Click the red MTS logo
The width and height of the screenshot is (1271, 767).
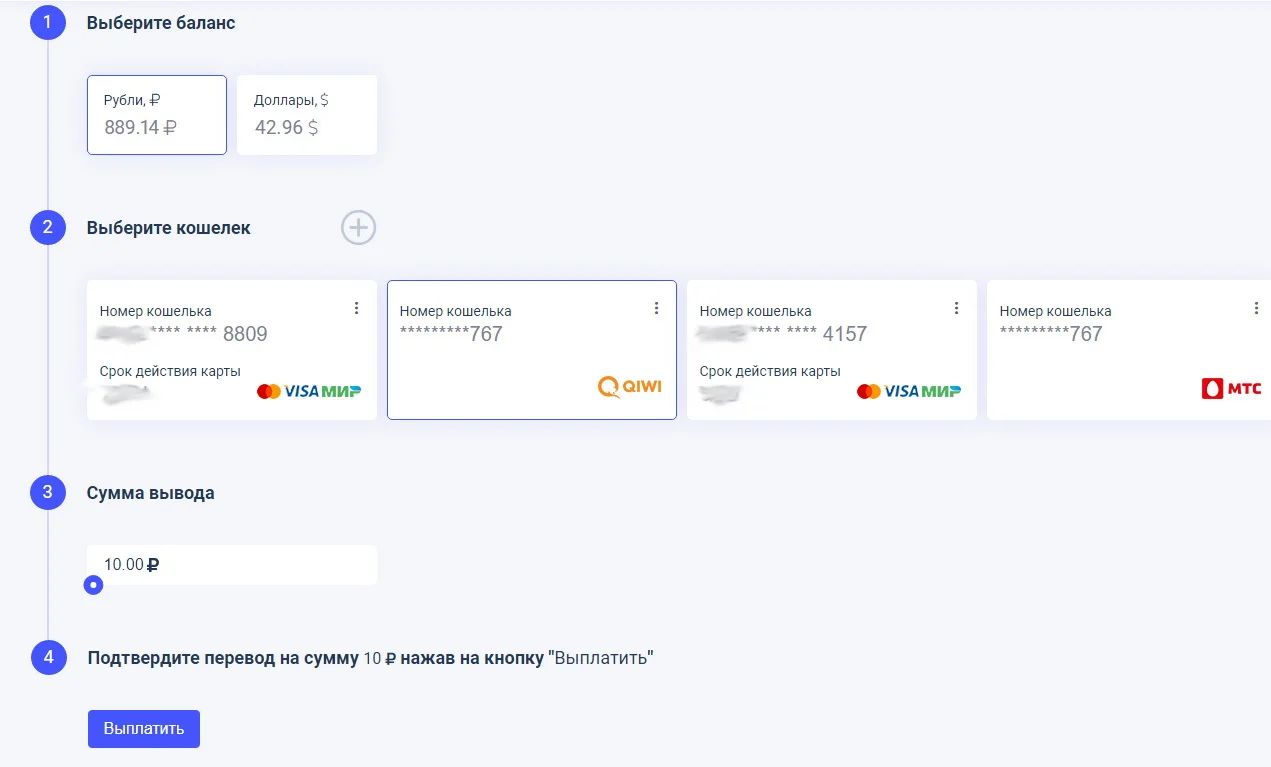pyautogui.click(x=1232, y=389)
